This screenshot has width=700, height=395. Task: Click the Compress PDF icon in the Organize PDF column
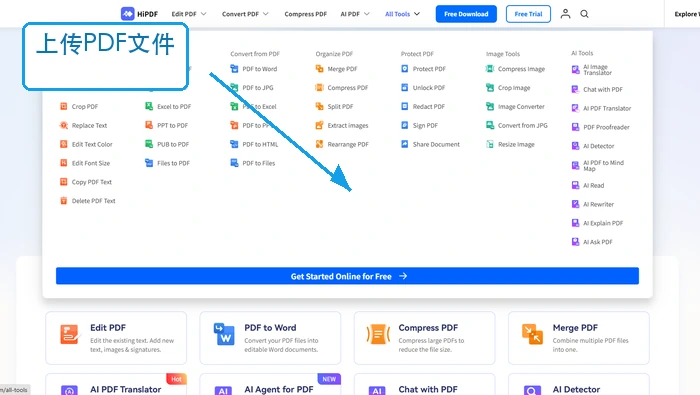[319, 87]
